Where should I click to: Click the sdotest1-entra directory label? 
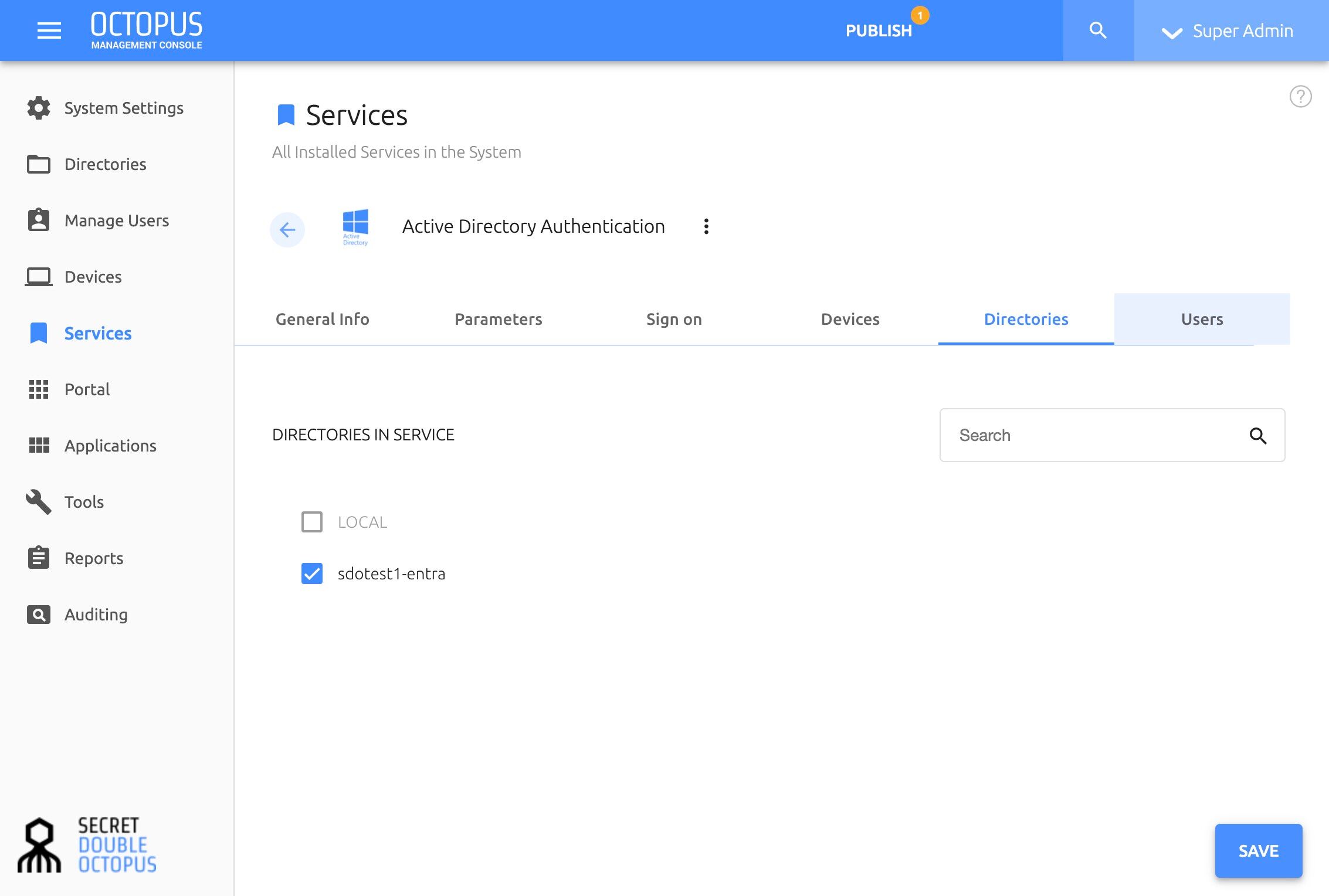pyautogui.click(x=391, y=573)
